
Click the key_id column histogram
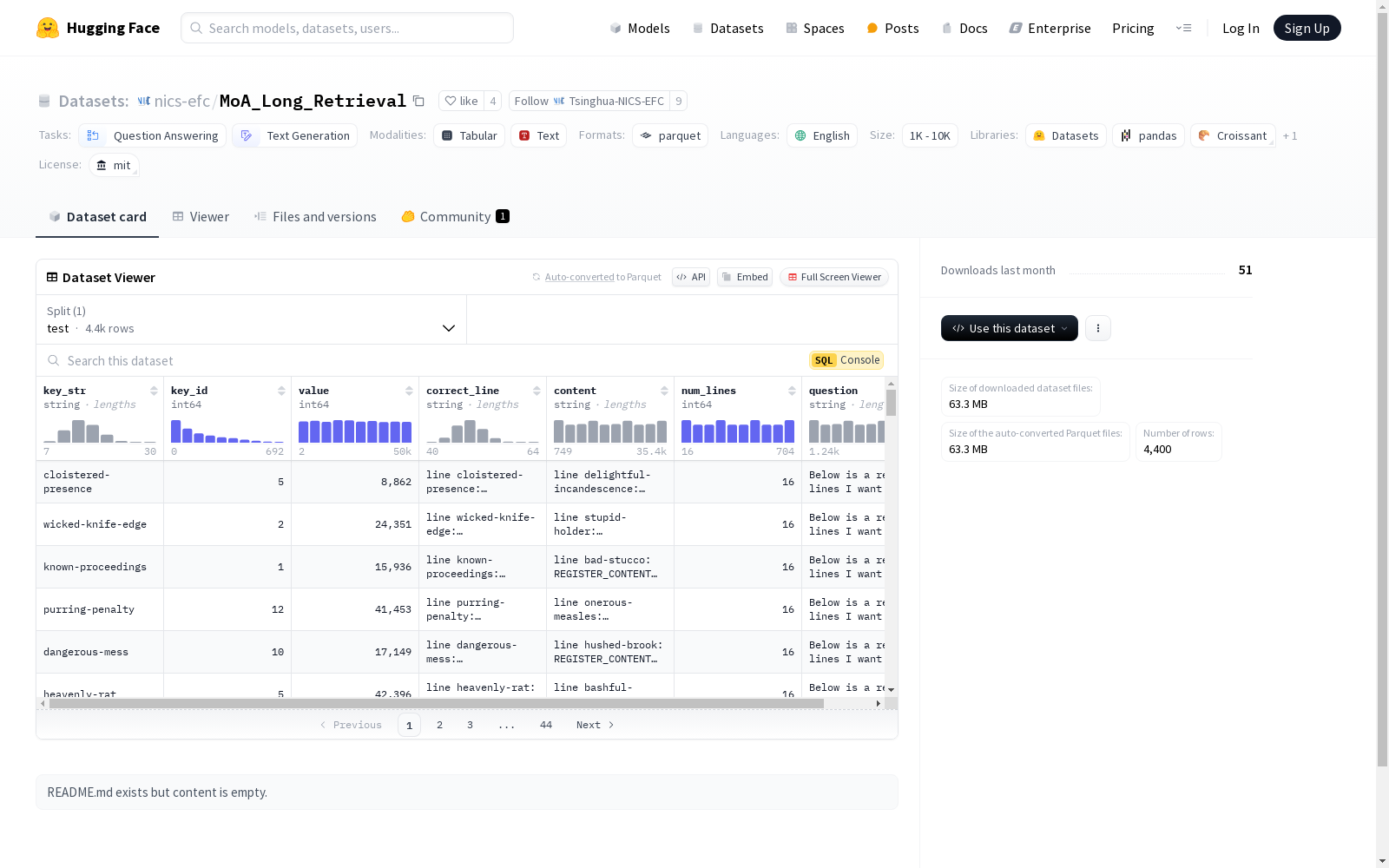click(227, 431)
